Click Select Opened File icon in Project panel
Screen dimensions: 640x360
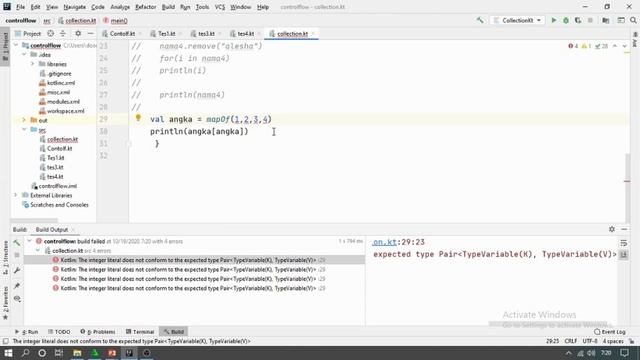50,33
